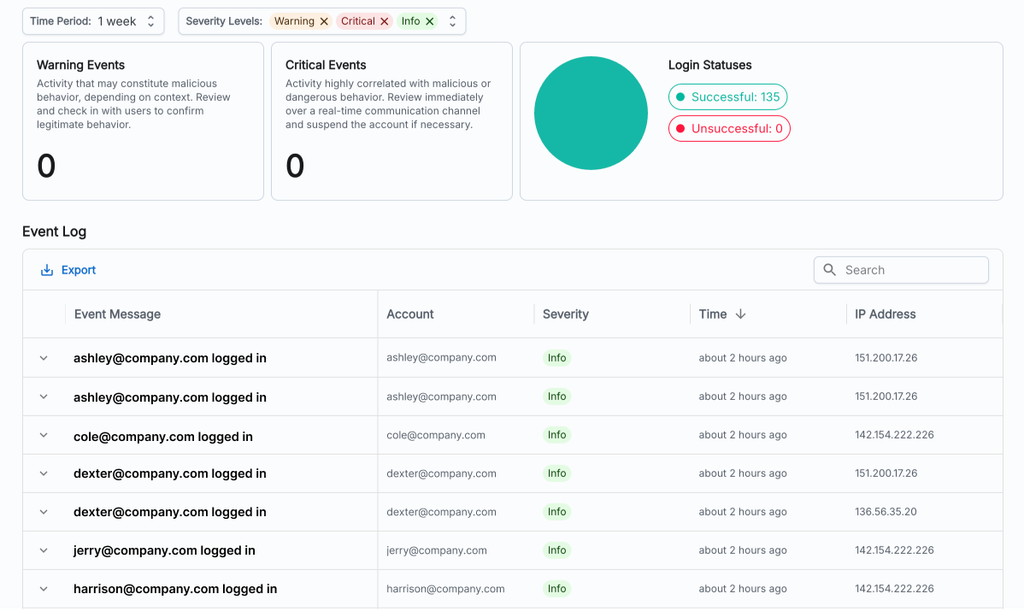Image resolution: width=1024 pixels, height=611 pixels.
Task: Click the Account column header
Action: (410, 314)
